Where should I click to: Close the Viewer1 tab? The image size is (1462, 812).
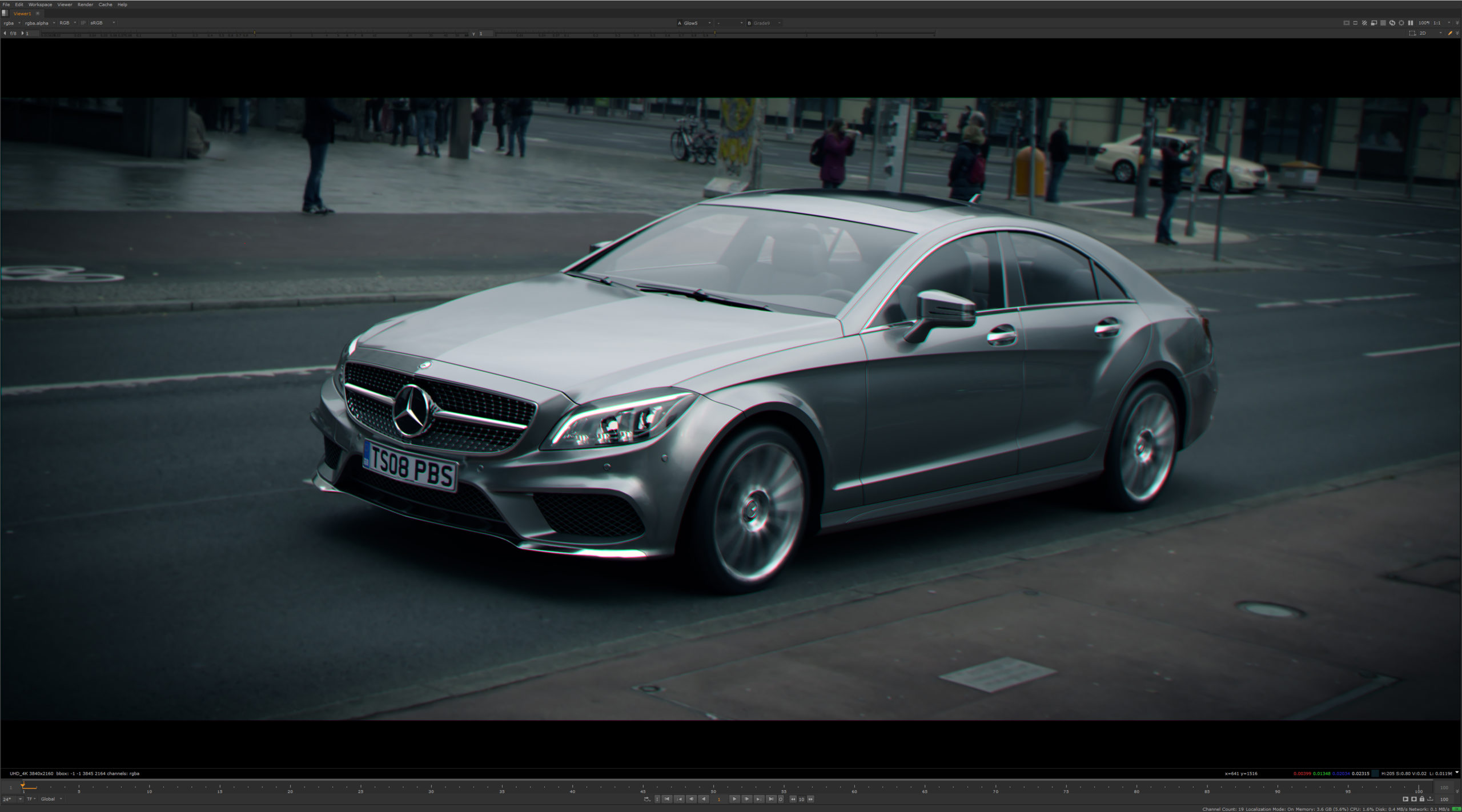click(x=38, y=14)
